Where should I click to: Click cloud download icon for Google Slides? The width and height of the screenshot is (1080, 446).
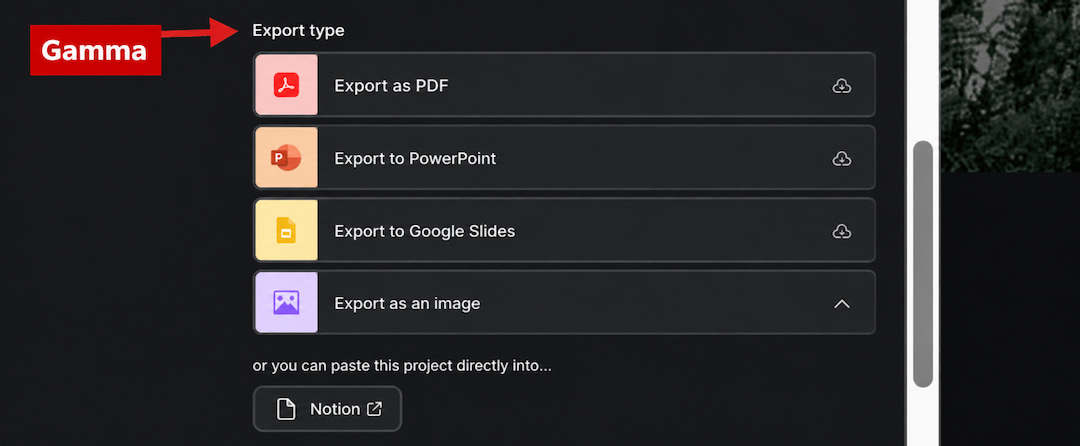pyautogui.click(x=842, y=231)
